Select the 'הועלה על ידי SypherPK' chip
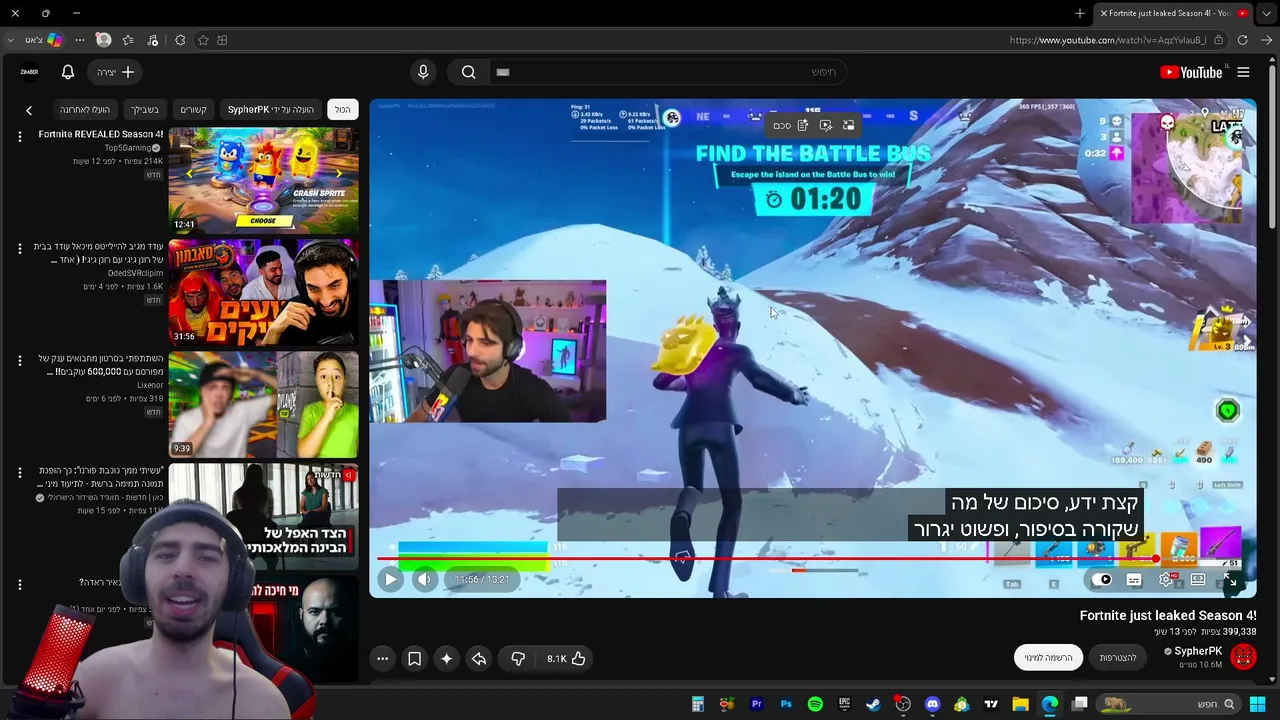Screen dimensions: 1280x720 [271, 110]
